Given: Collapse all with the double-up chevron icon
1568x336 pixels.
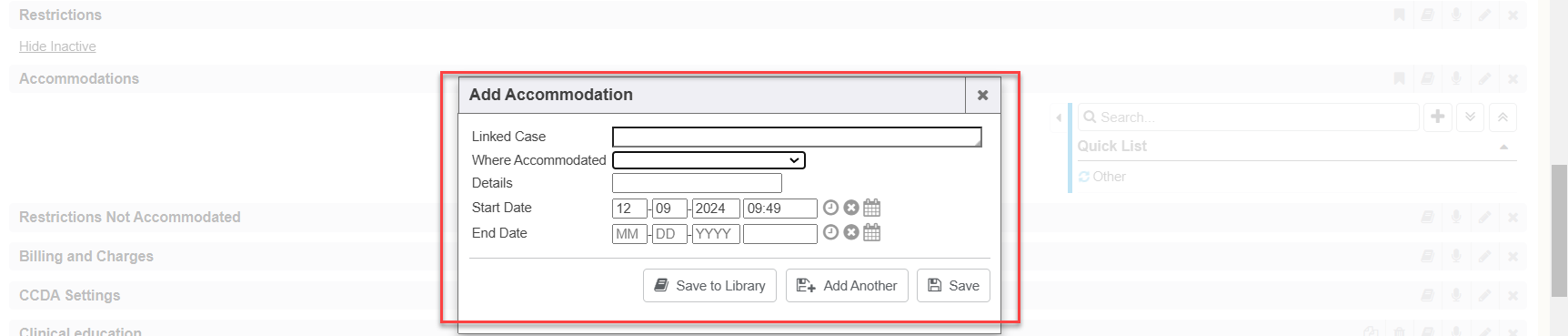Looking at the screenshot, I should (1503, 117).
